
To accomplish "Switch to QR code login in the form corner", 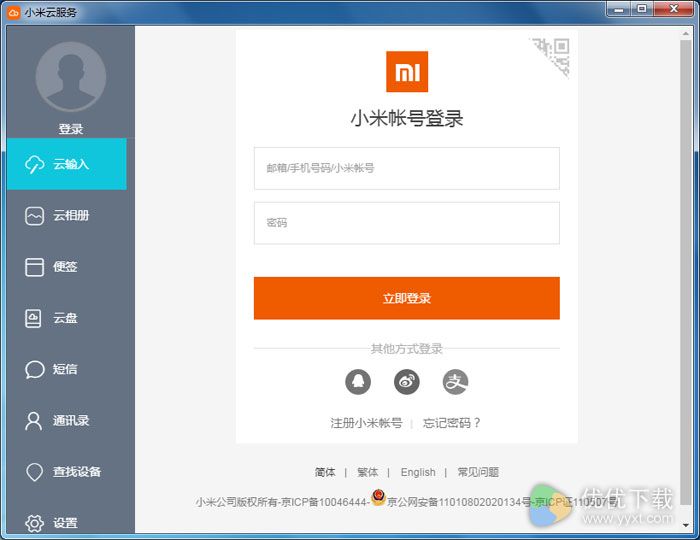I will (x=553, y=55).
